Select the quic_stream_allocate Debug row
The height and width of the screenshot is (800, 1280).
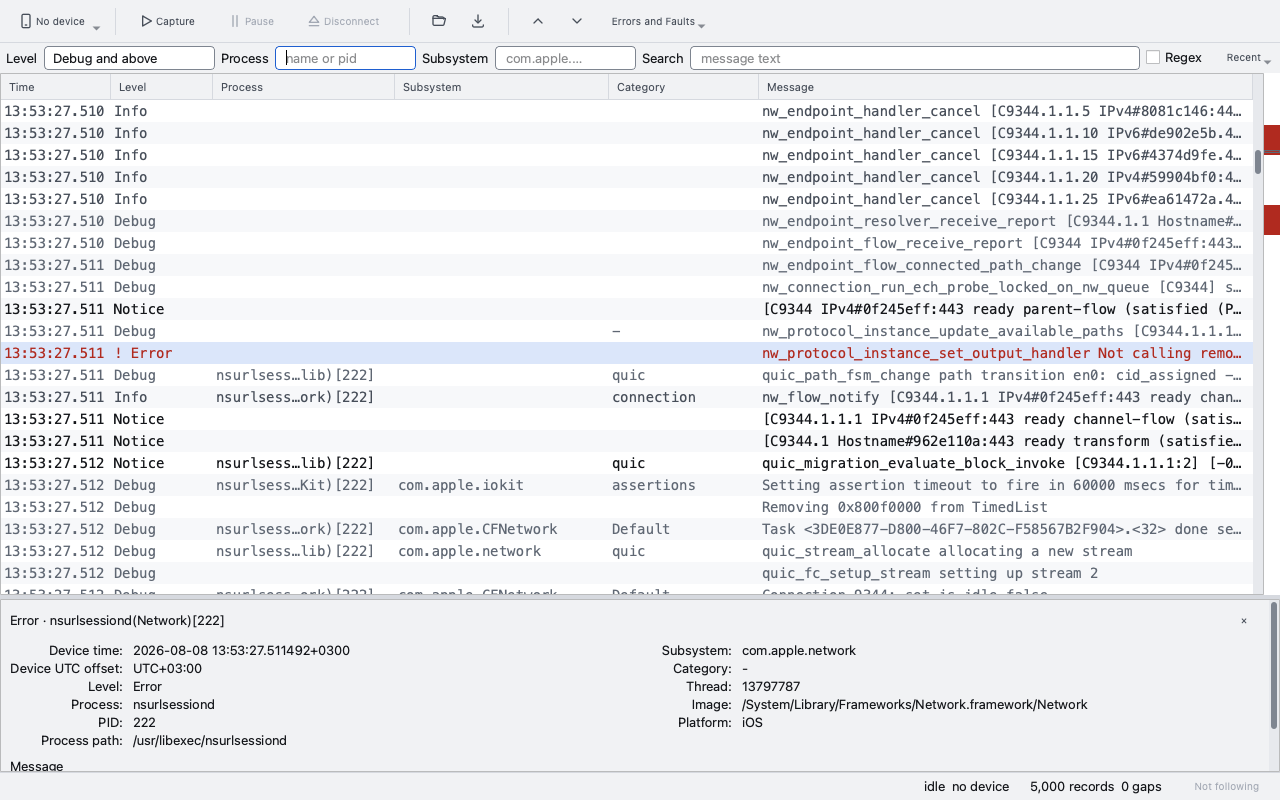click(x=626, y=551)
